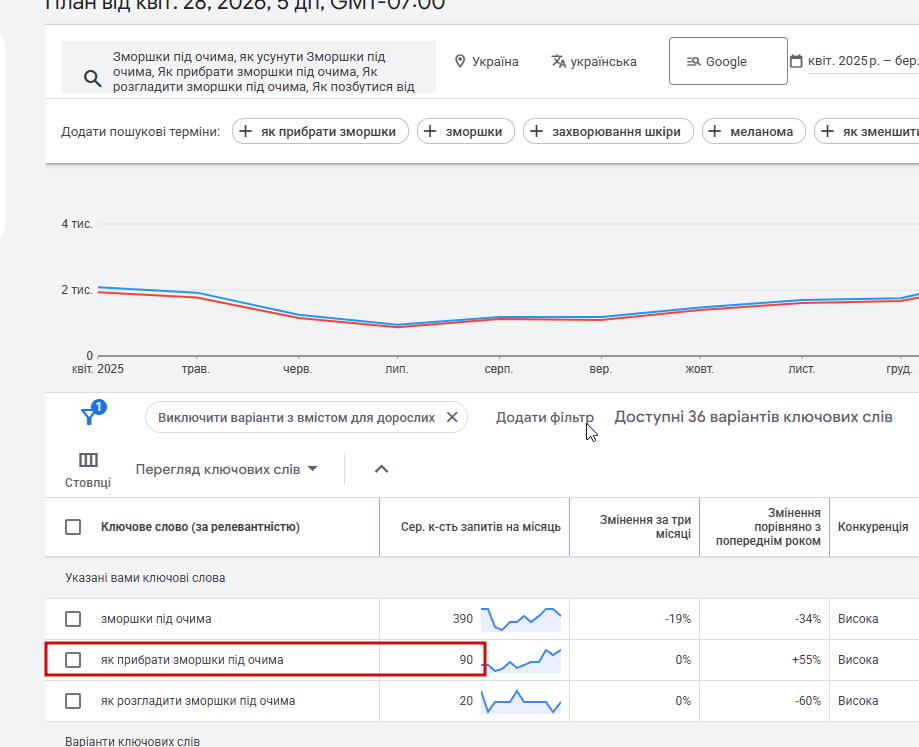Image resolution: width=919 pixels, height=747 pixels.
Task: Open the filter funnel icon
Action: pyautogui.click(x=89, y=417)
